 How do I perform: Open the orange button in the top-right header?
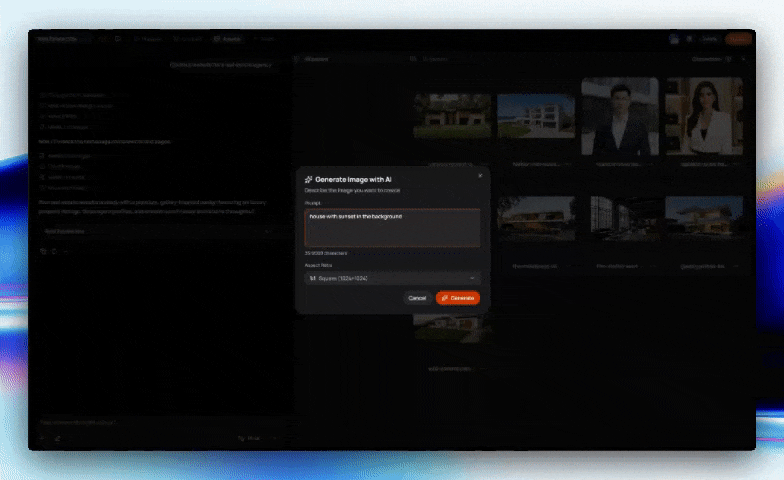(738, 38)
